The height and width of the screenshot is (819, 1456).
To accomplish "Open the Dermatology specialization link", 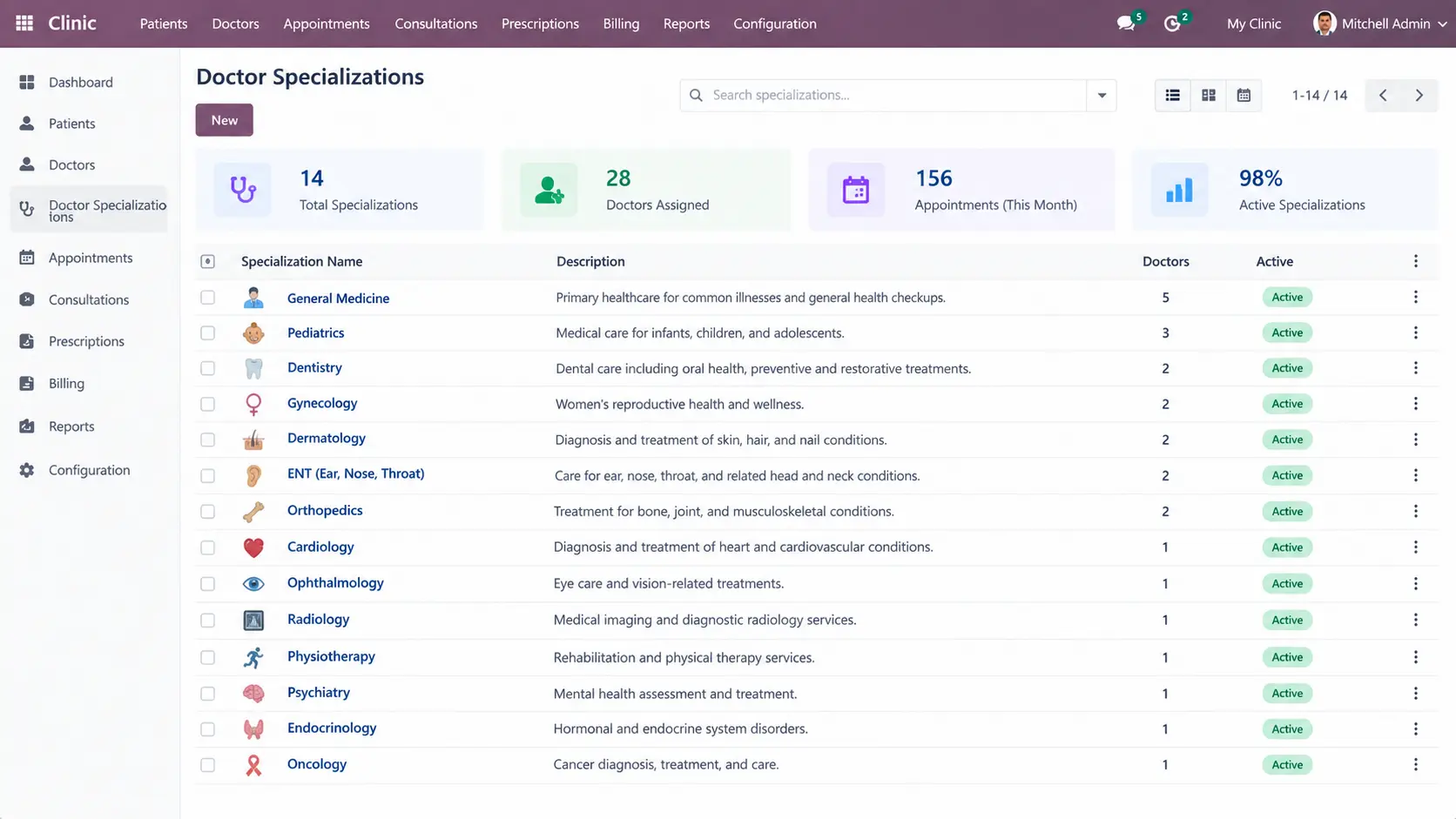I will coord(327,438).
